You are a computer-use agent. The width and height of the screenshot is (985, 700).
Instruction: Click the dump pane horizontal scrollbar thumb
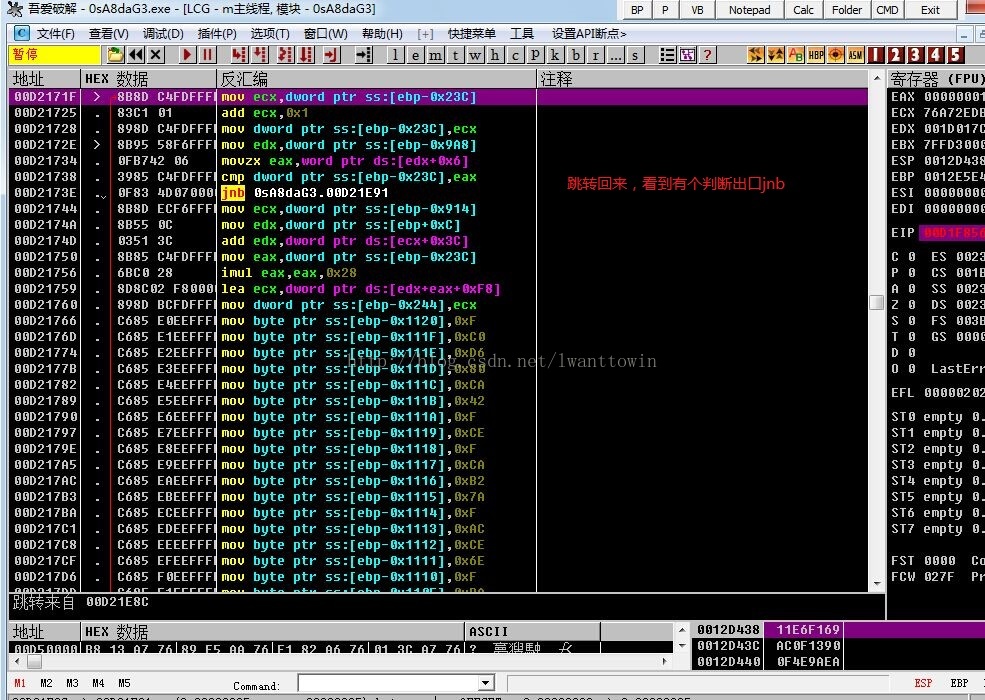[35, 661]
